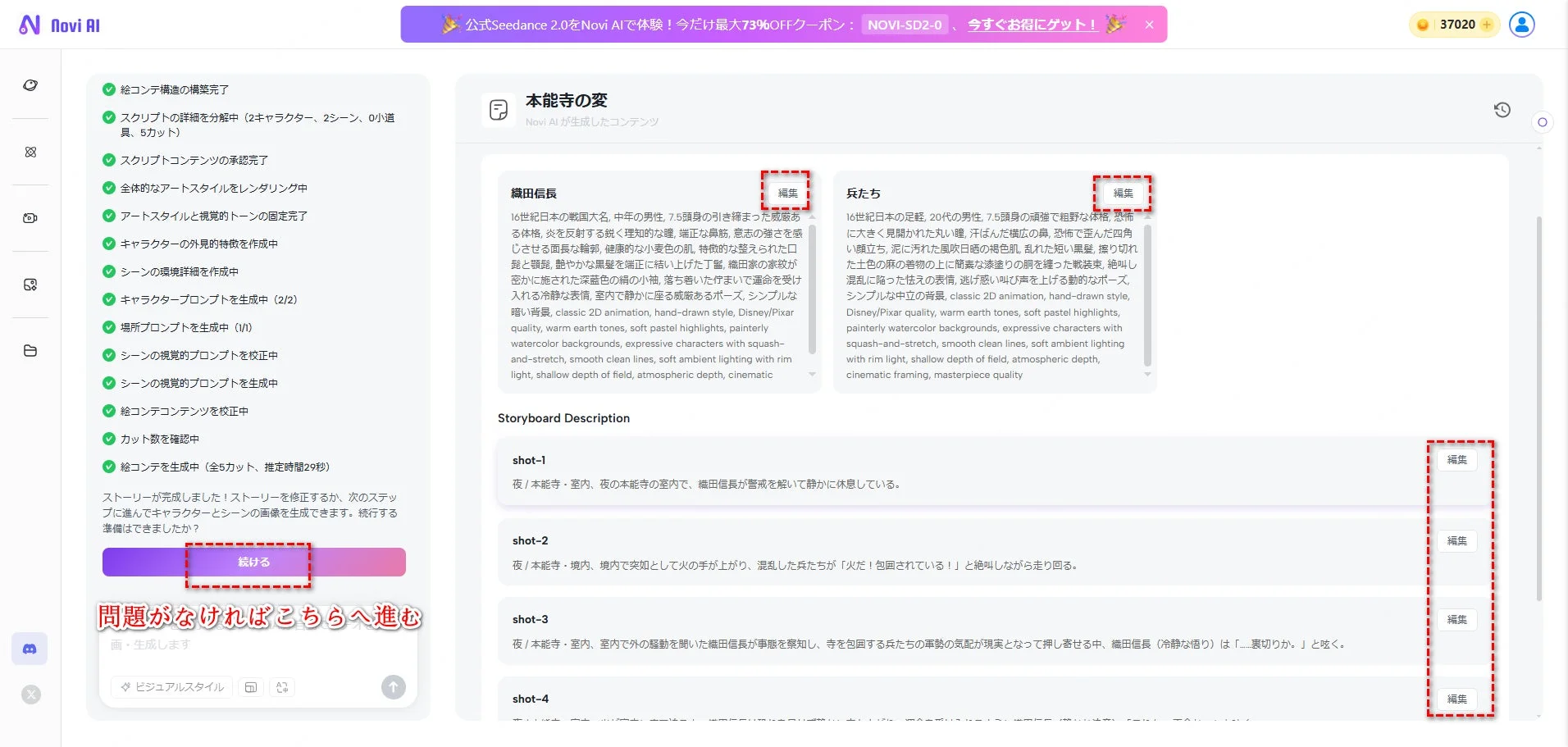Viewport: 1568px width, 747px height.
Task: Open the video generation tool in the sidebar
Action: pos(30,217)
